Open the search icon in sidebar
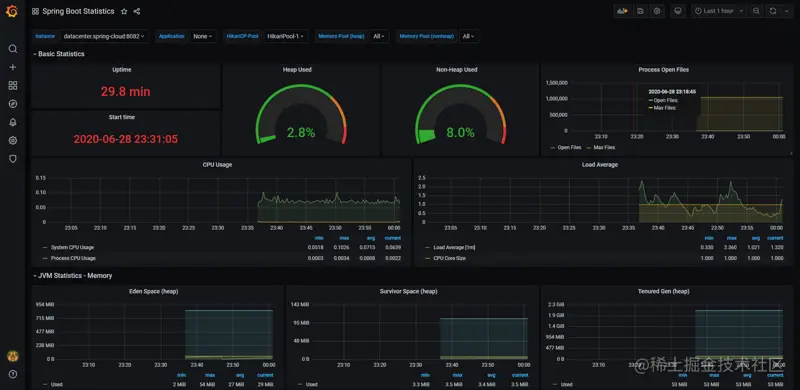 tap(13, 49)
